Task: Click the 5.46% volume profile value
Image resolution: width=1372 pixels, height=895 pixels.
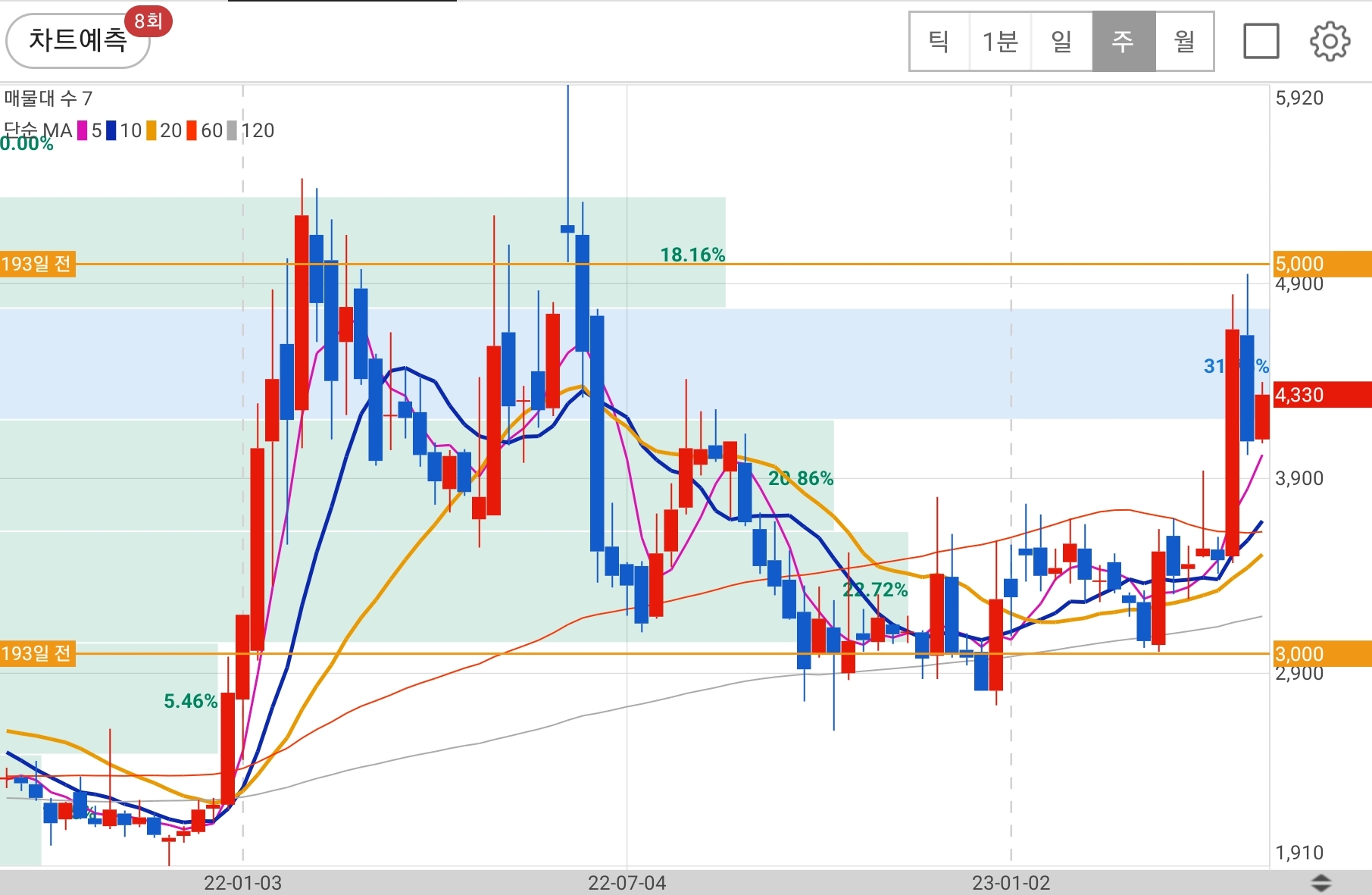Action: (x=191, y=701)
